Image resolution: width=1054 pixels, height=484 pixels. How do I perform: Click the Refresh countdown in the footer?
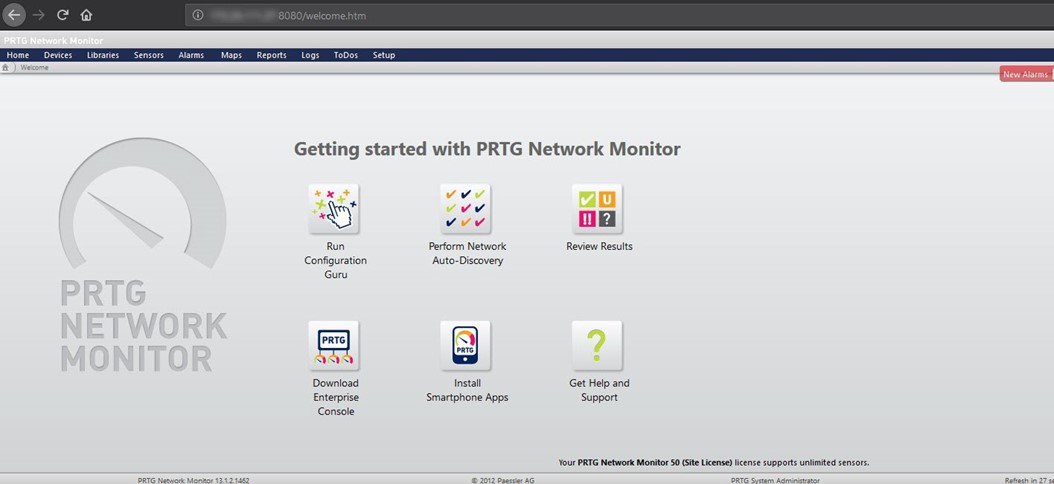pyautogui.click(x=1028, y=480)
